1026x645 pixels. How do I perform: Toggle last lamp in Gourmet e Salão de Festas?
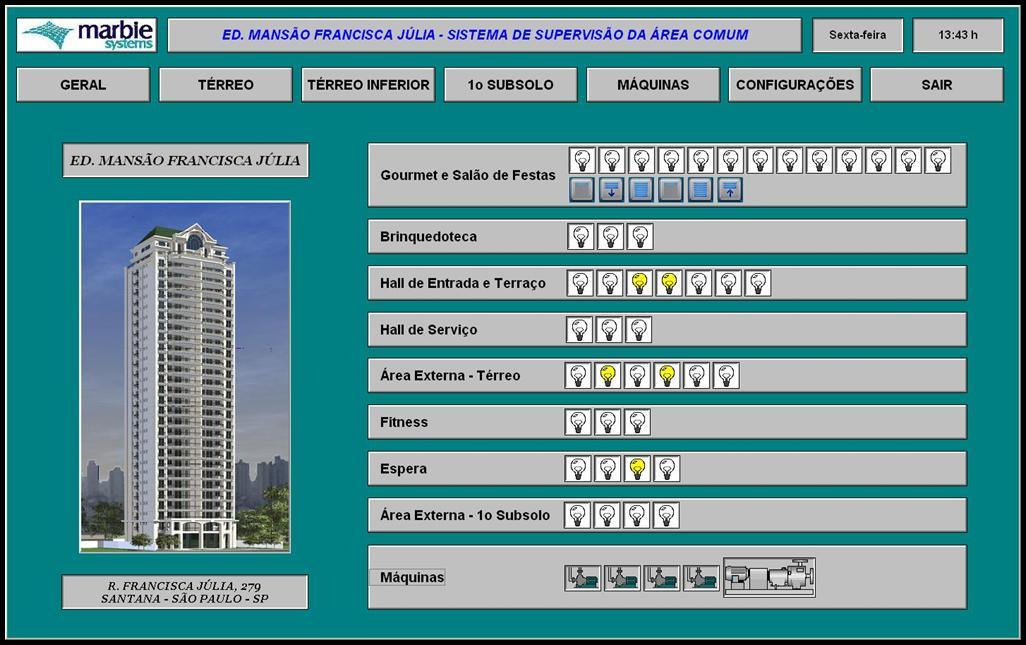(938, 160)
